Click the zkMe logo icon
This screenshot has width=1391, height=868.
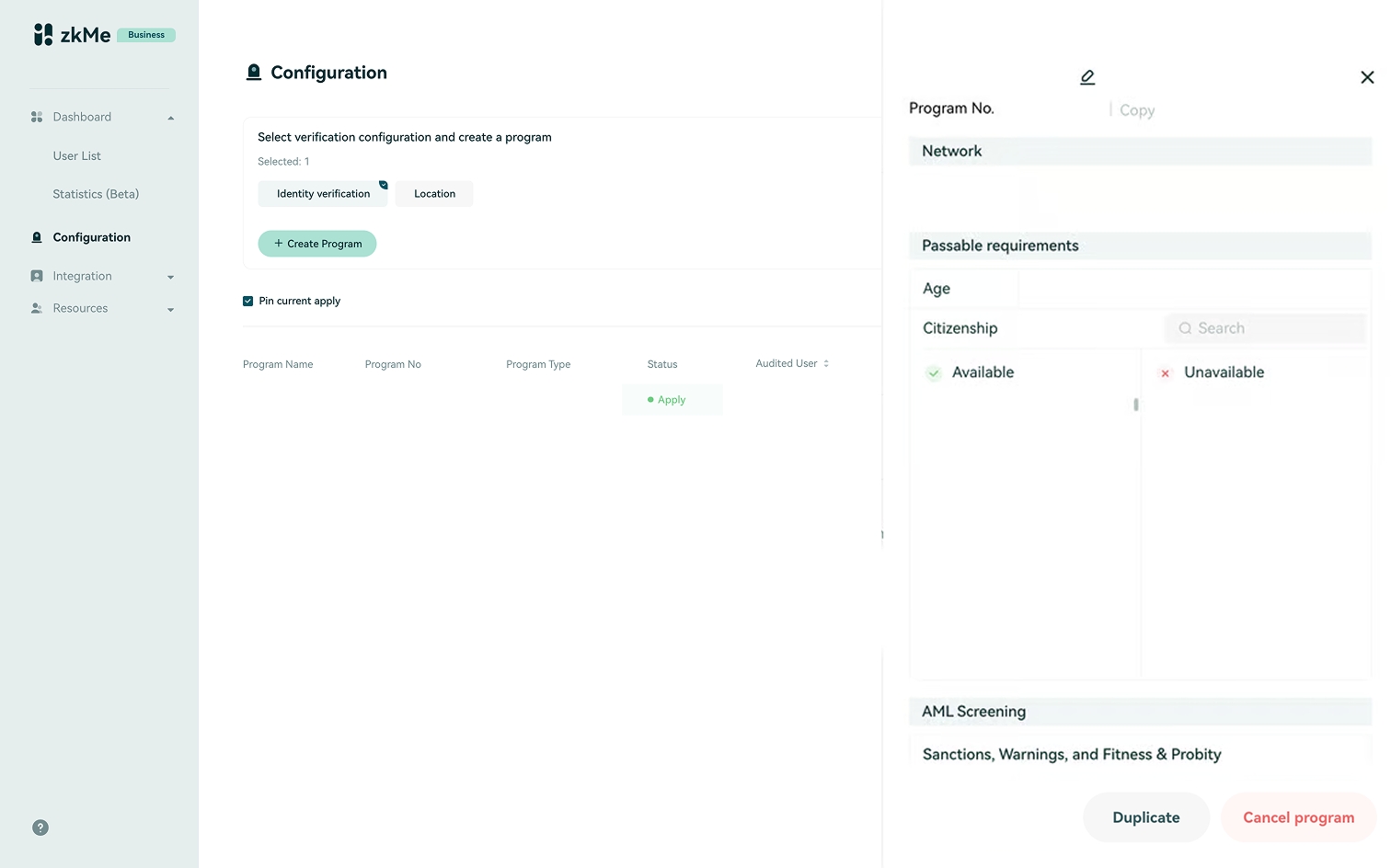coord(43,35)
